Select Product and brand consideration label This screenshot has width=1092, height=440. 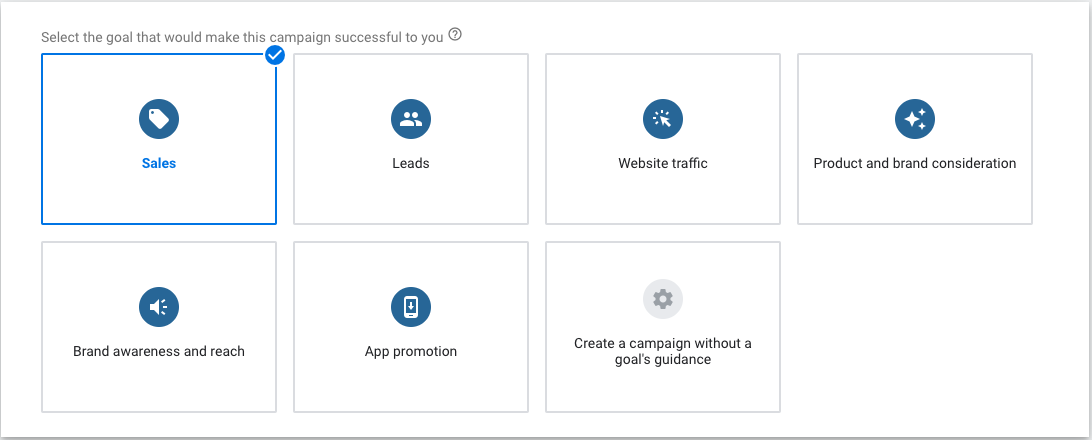[x=914, y=164]
